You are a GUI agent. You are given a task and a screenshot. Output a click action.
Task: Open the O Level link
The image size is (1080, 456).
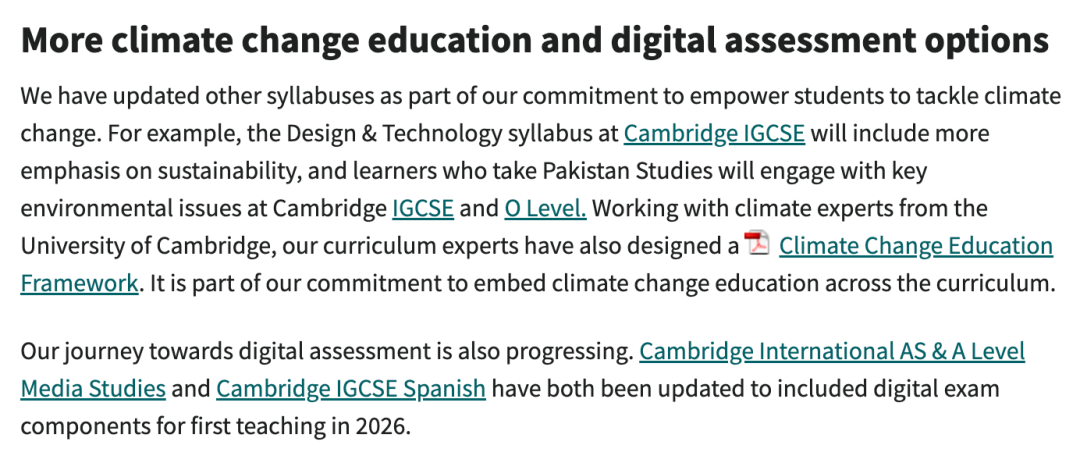tap(545, 208)
